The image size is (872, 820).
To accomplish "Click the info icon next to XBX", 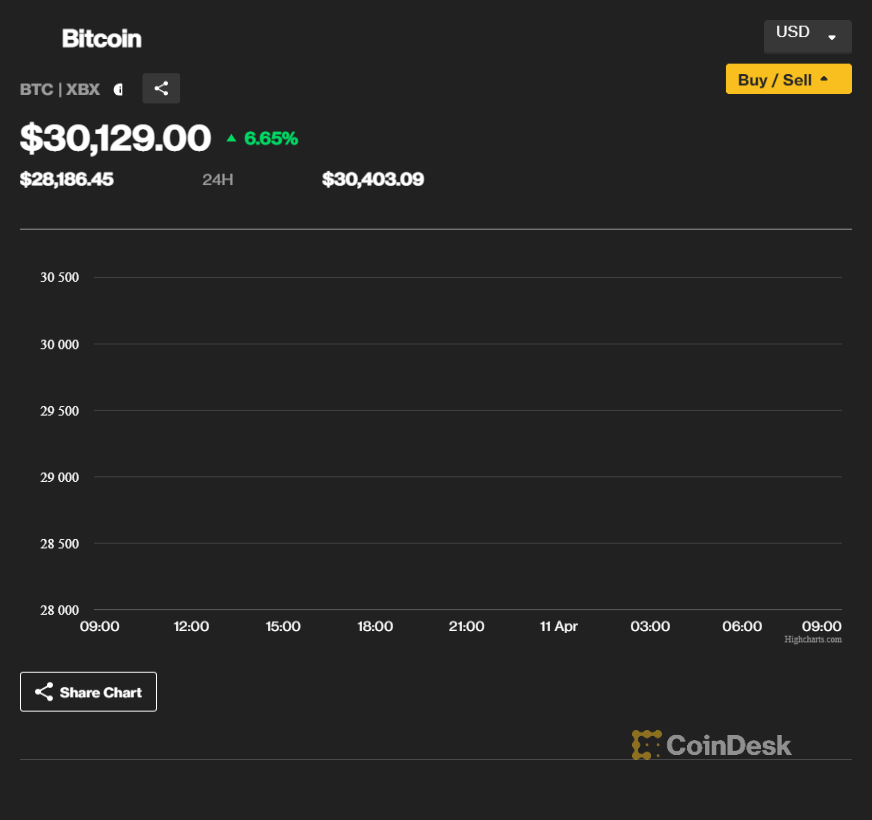I will click(x=118, y=89).
